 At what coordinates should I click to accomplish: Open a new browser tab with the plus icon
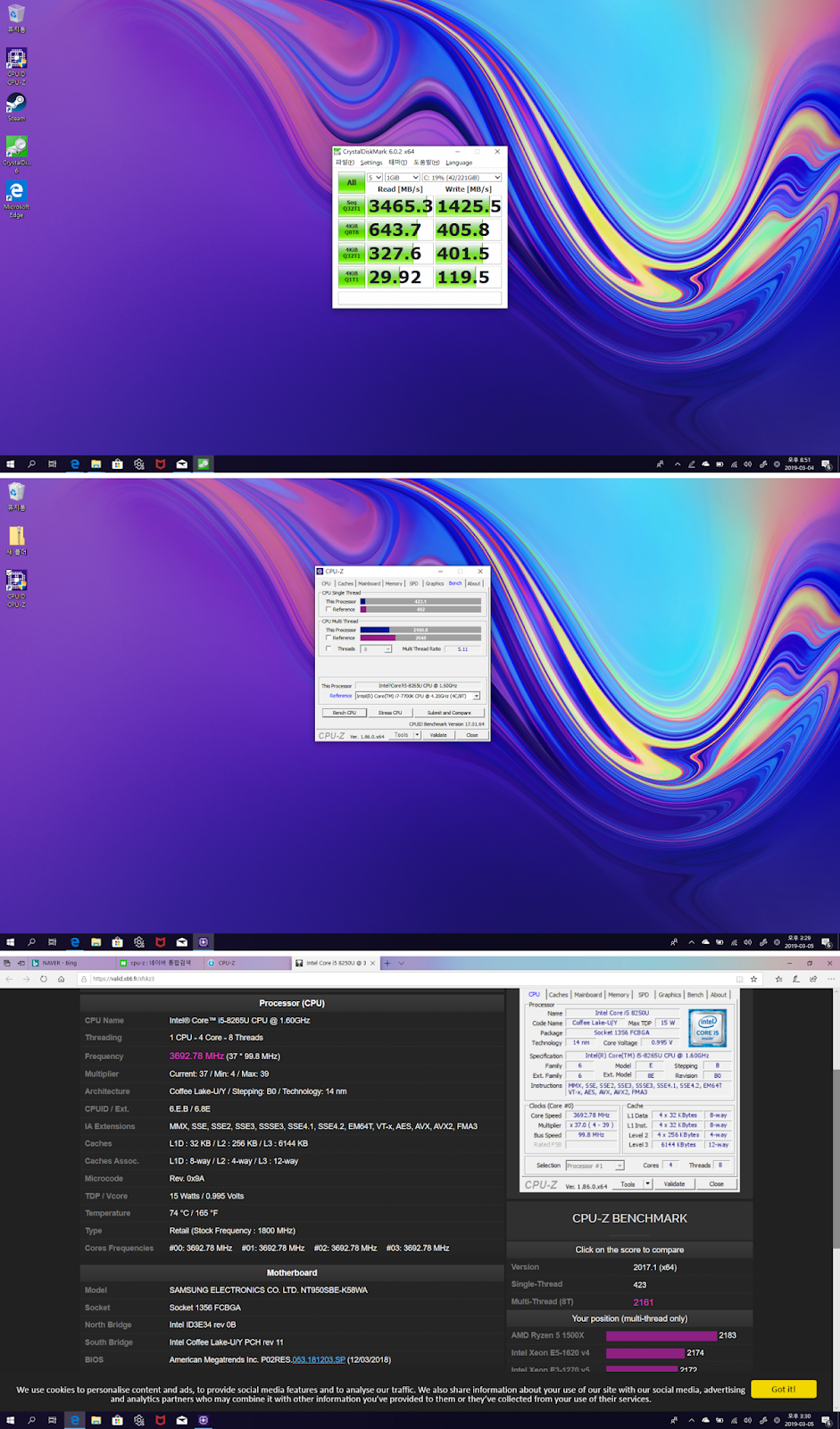[x=387, y=963]
